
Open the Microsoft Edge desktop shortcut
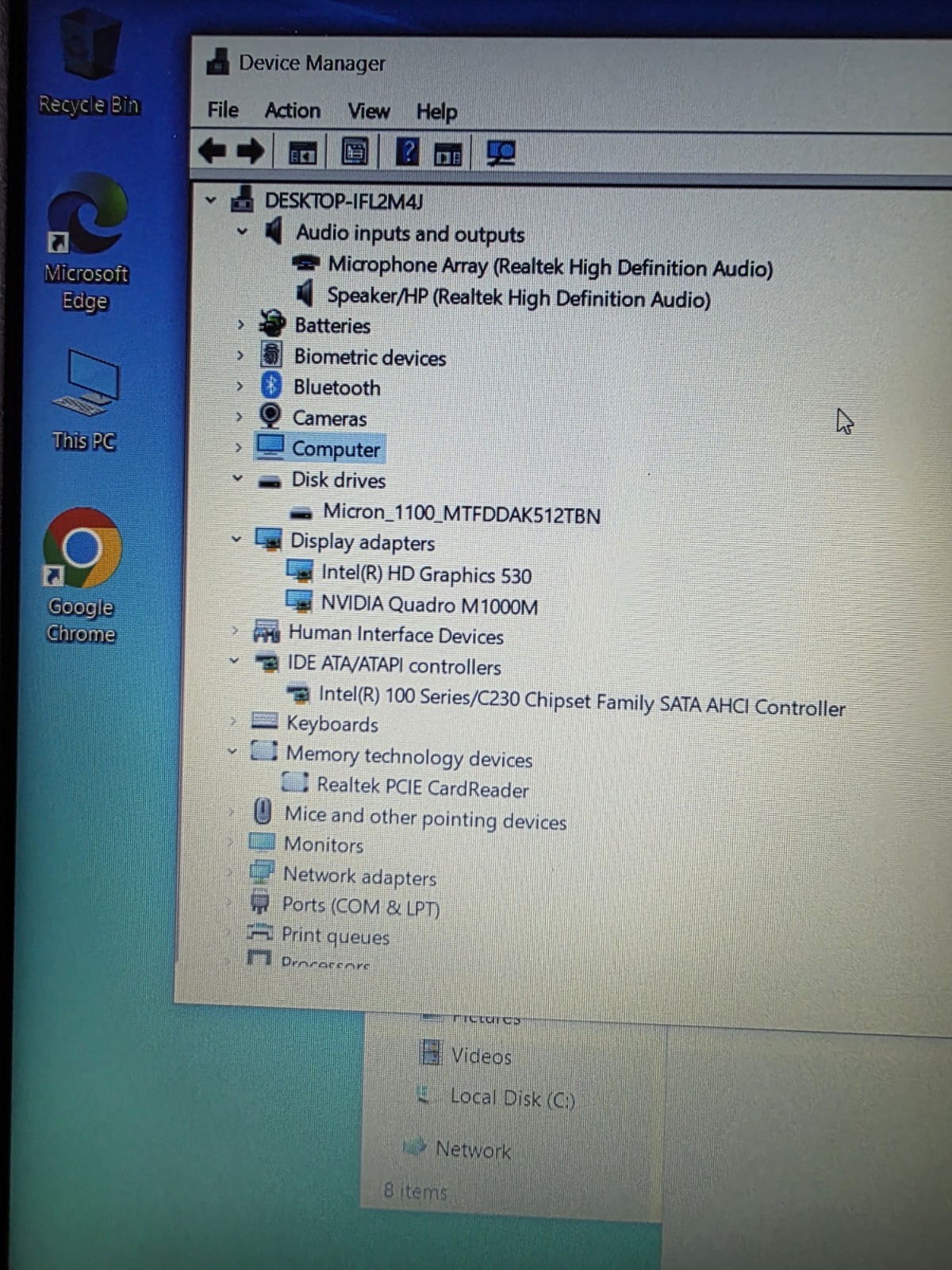pos(86,243)
